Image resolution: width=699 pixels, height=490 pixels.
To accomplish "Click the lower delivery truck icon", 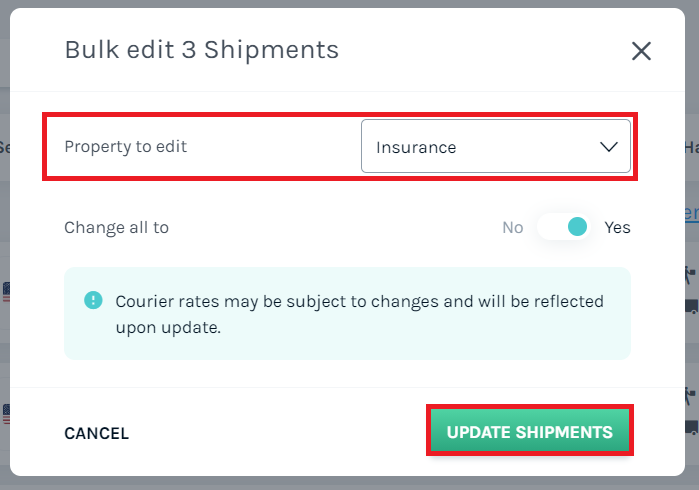I will click(x=692, y=427).
